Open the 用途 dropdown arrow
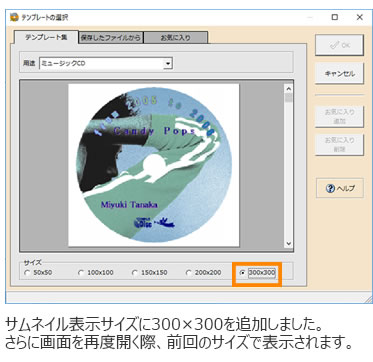This screenshot has height=362, width=373. 168,63
